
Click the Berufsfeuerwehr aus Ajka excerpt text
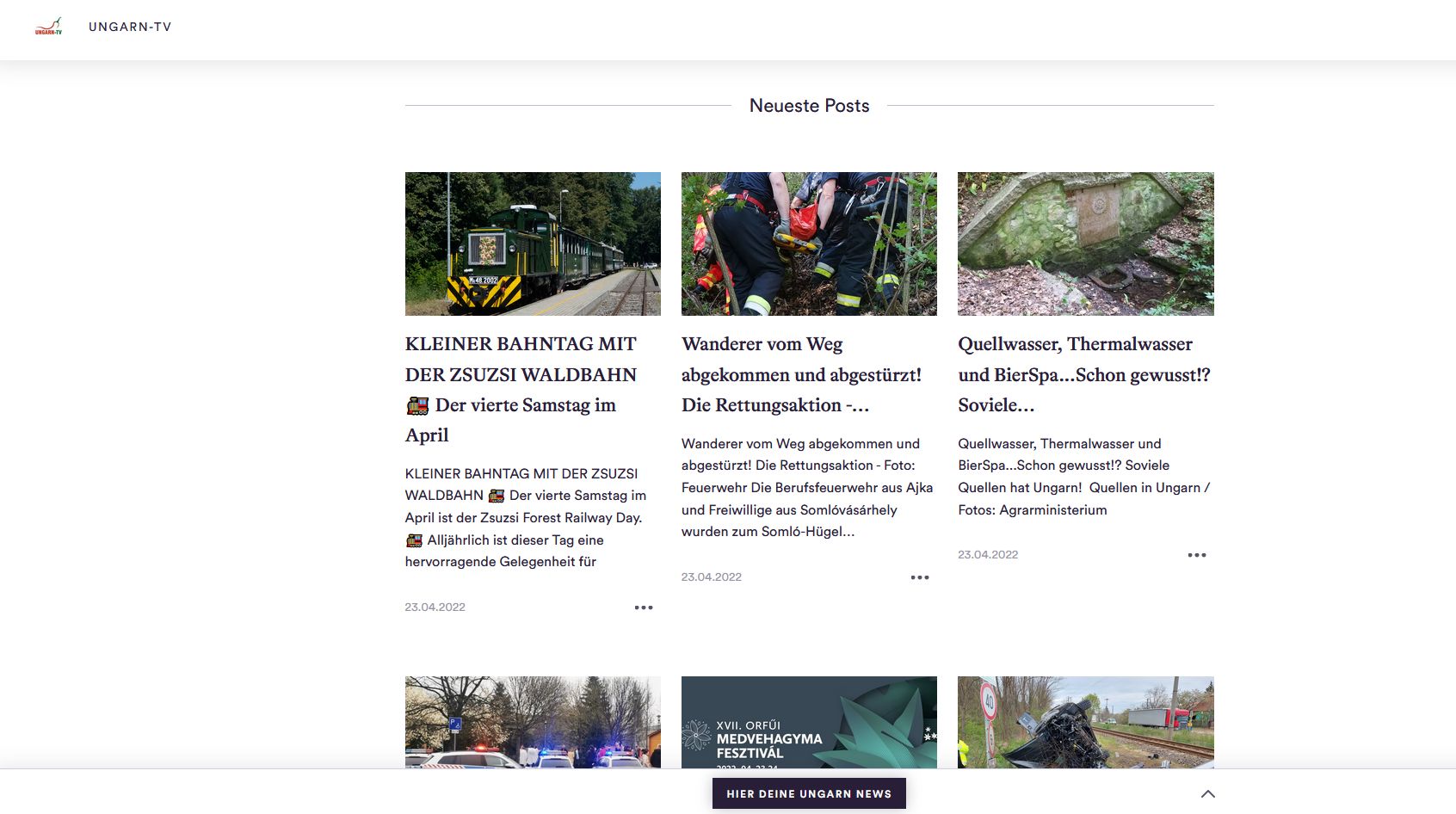tap(806, 488)
